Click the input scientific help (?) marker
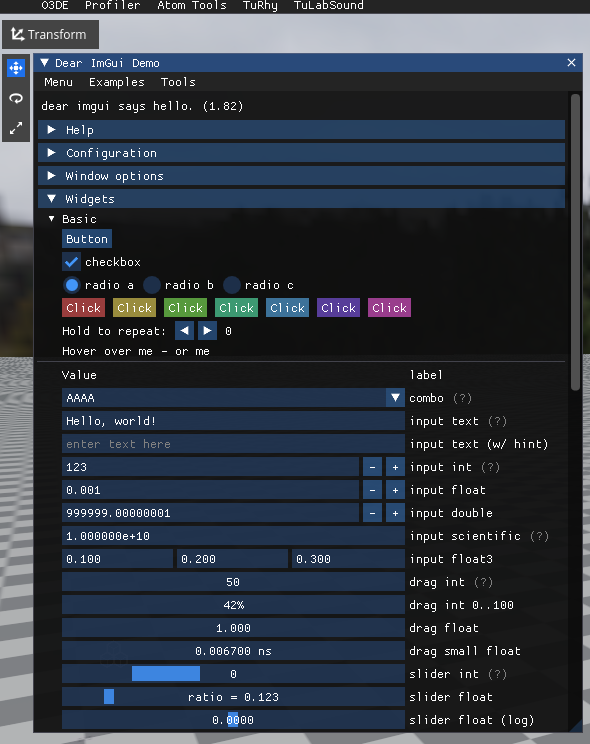 (x=539, y=536)
